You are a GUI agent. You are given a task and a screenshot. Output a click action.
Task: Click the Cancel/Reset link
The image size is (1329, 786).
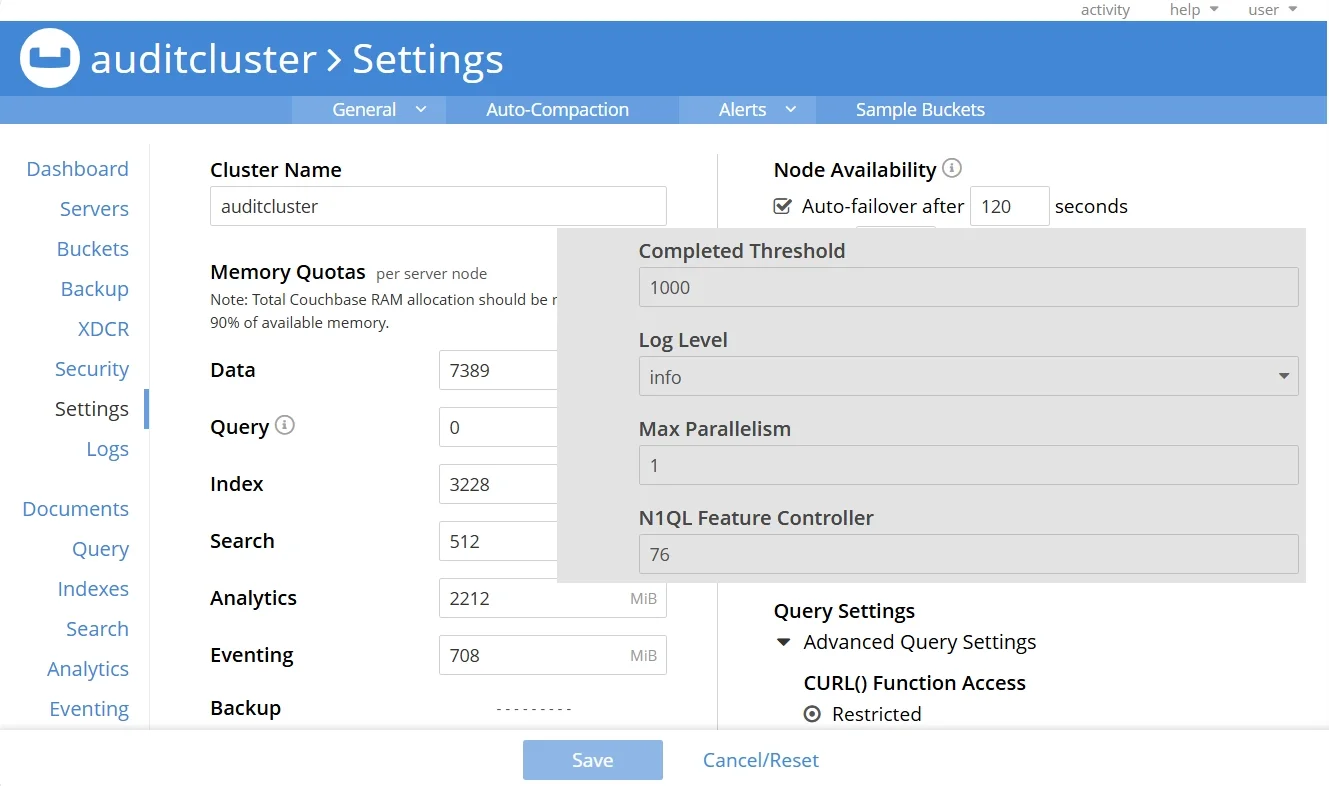tap(760, 760)
